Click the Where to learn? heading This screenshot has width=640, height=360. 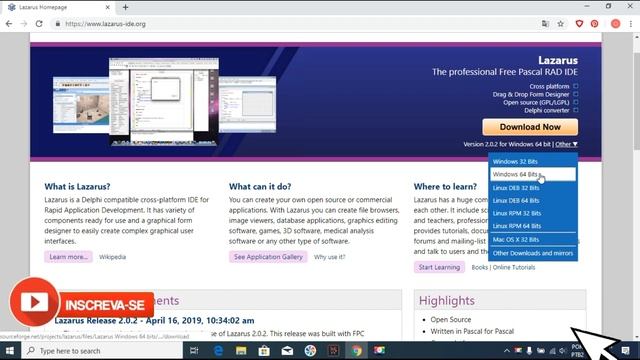(445, 187)
